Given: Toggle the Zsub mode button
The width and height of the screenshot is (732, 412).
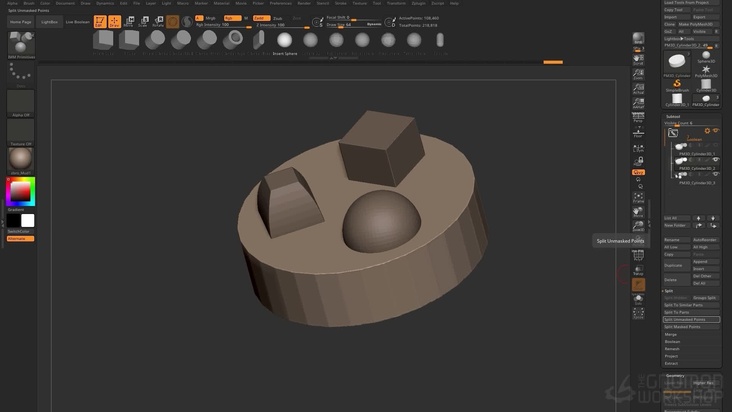Looking at the screenshot, I should 278,18.
